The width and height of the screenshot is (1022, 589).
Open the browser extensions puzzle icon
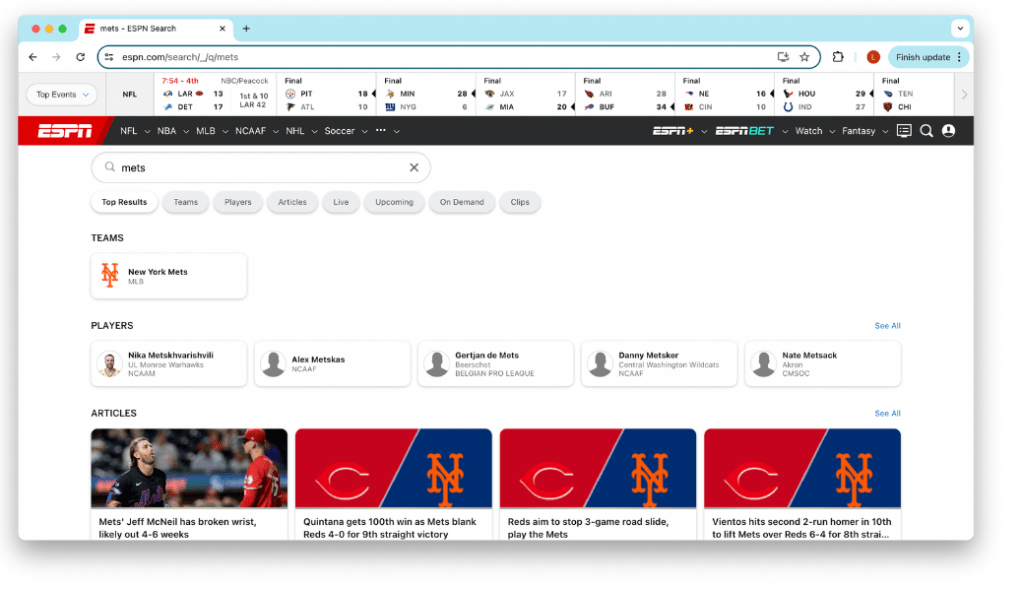(838, 57)
